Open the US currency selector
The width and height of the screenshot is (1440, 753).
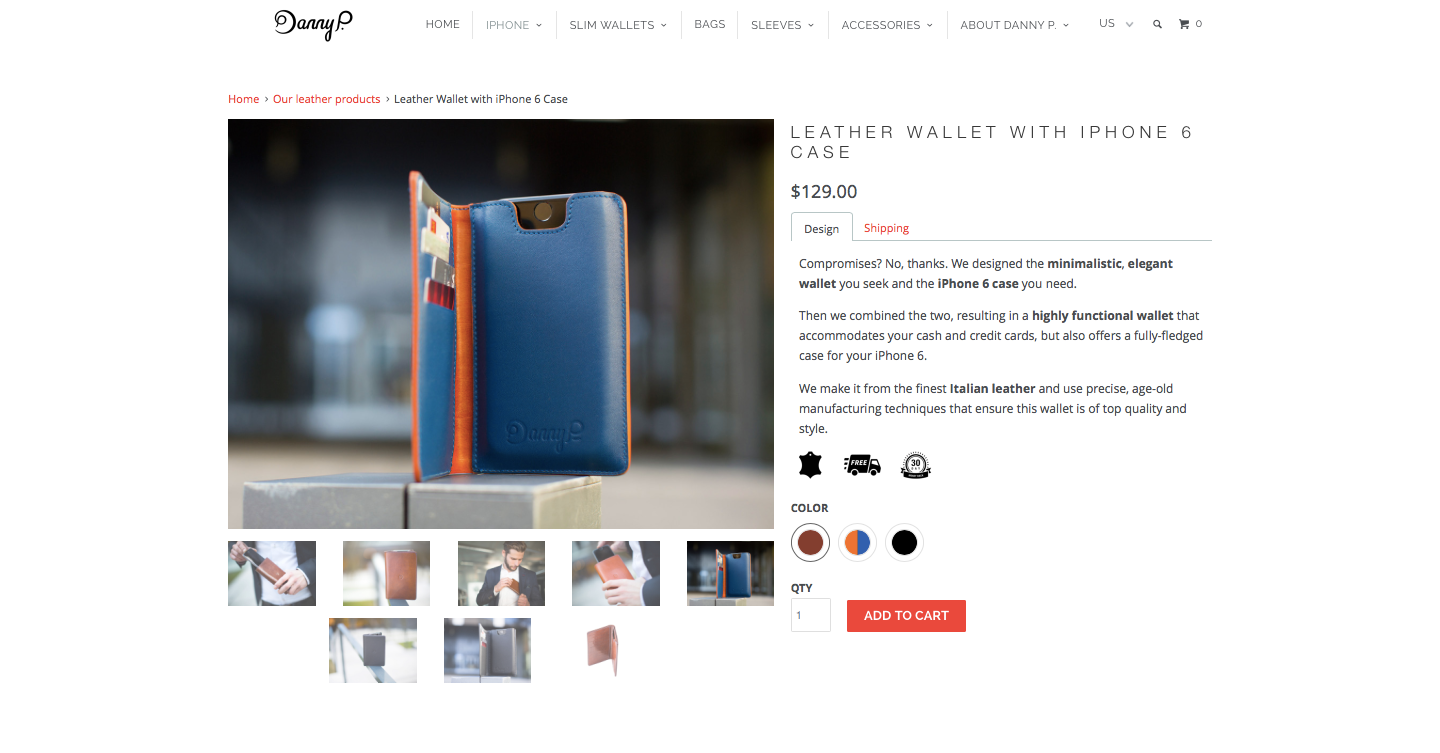[x=1116, y=24]
